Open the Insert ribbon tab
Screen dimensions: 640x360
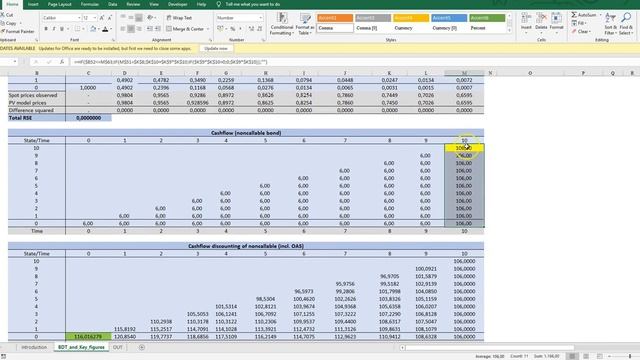click(33, 4)
